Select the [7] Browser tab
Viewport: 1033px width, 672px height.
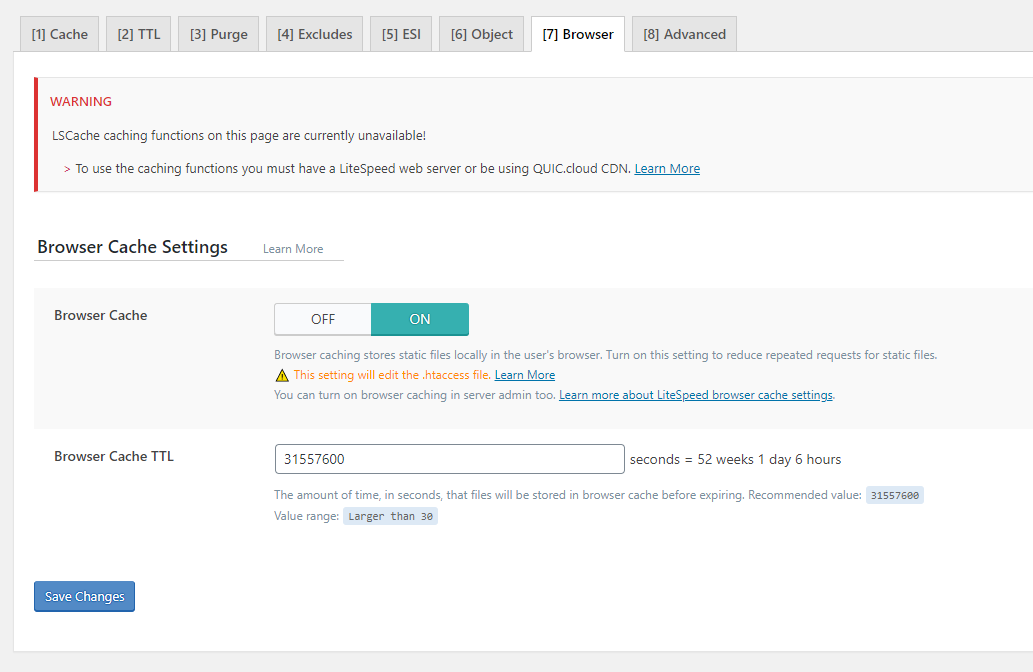[578, 34]
